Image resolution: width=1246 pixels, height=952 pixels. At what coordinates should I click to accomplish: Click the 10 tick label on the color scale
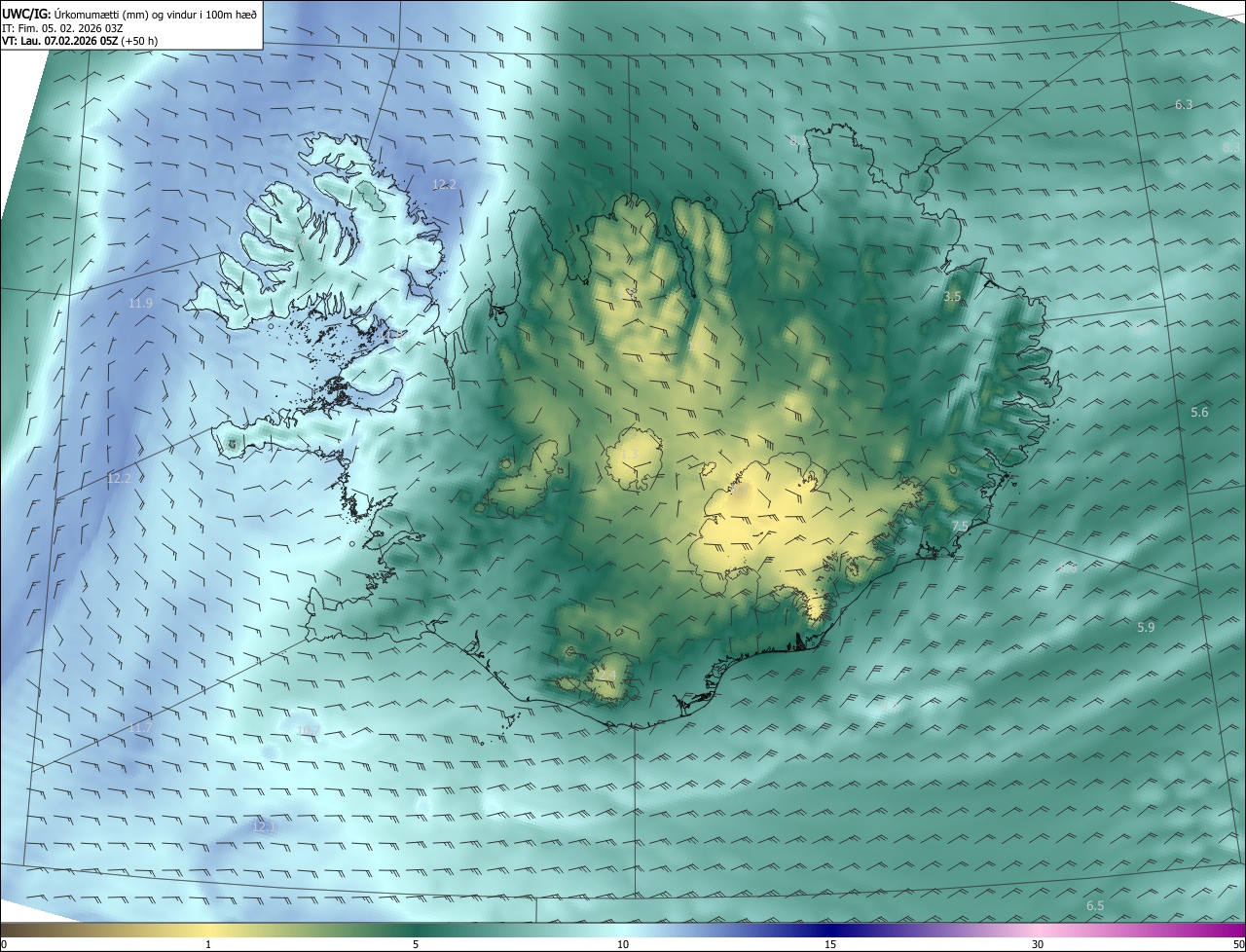623,944
